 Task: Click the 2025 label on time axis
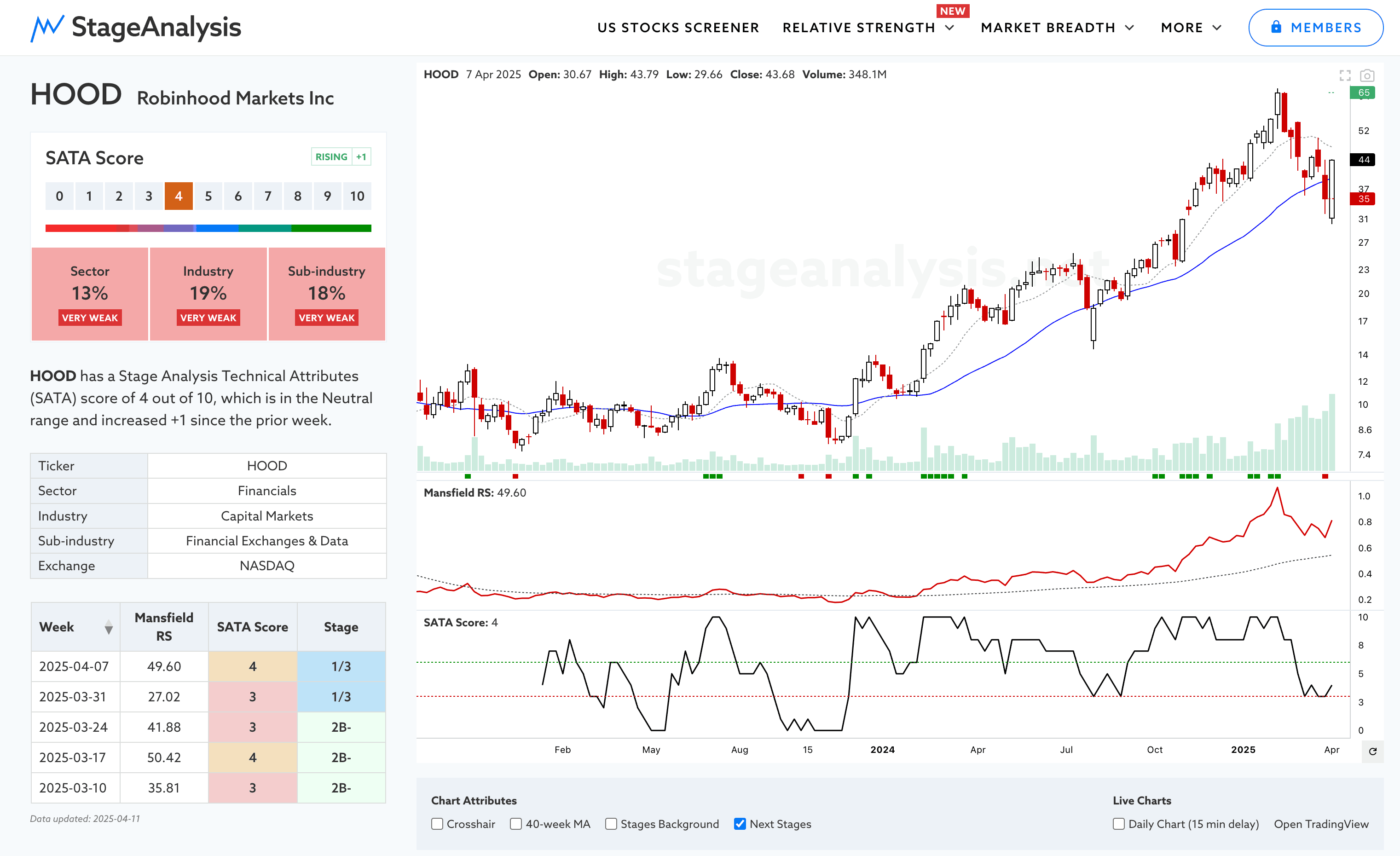[1243, 750]
